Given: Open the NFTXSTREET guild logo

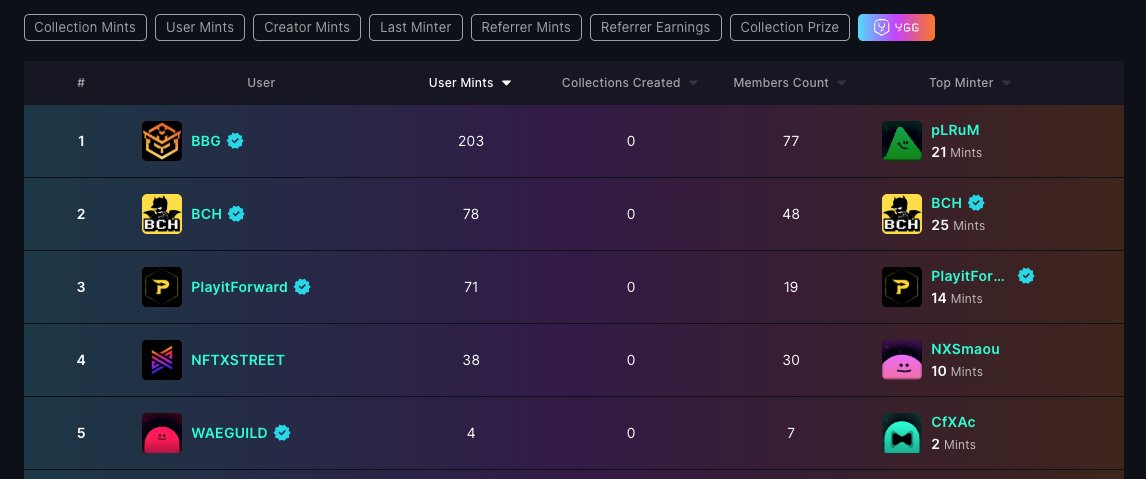Looking at the screenshot, I should [162, 361].
